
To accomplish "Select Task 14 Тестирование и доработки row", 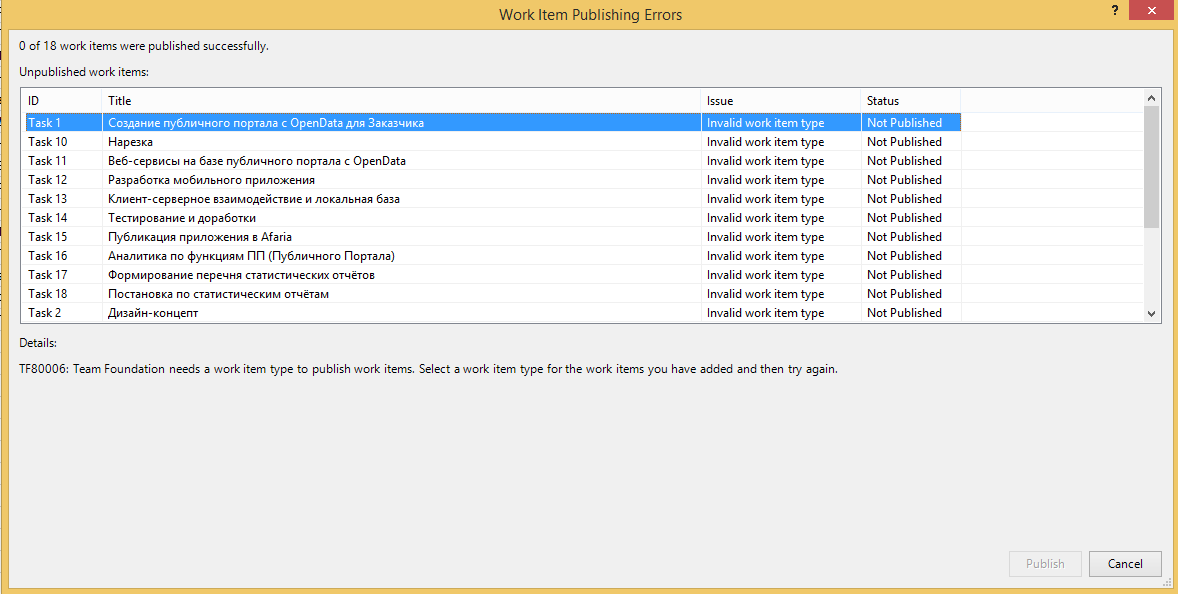I will [x=182, y=218].
